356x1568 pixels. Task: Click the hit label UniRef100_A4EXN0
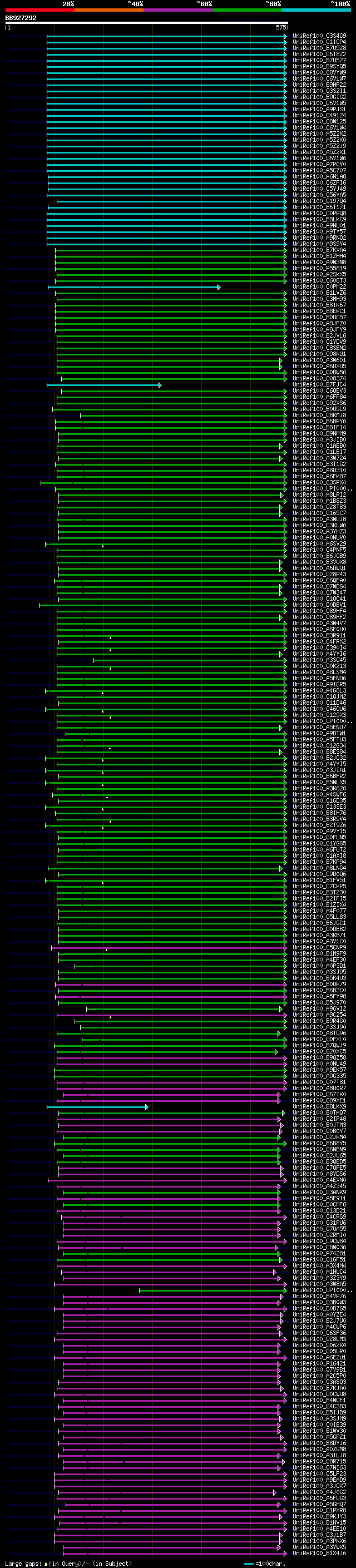tap(319, 1180)
